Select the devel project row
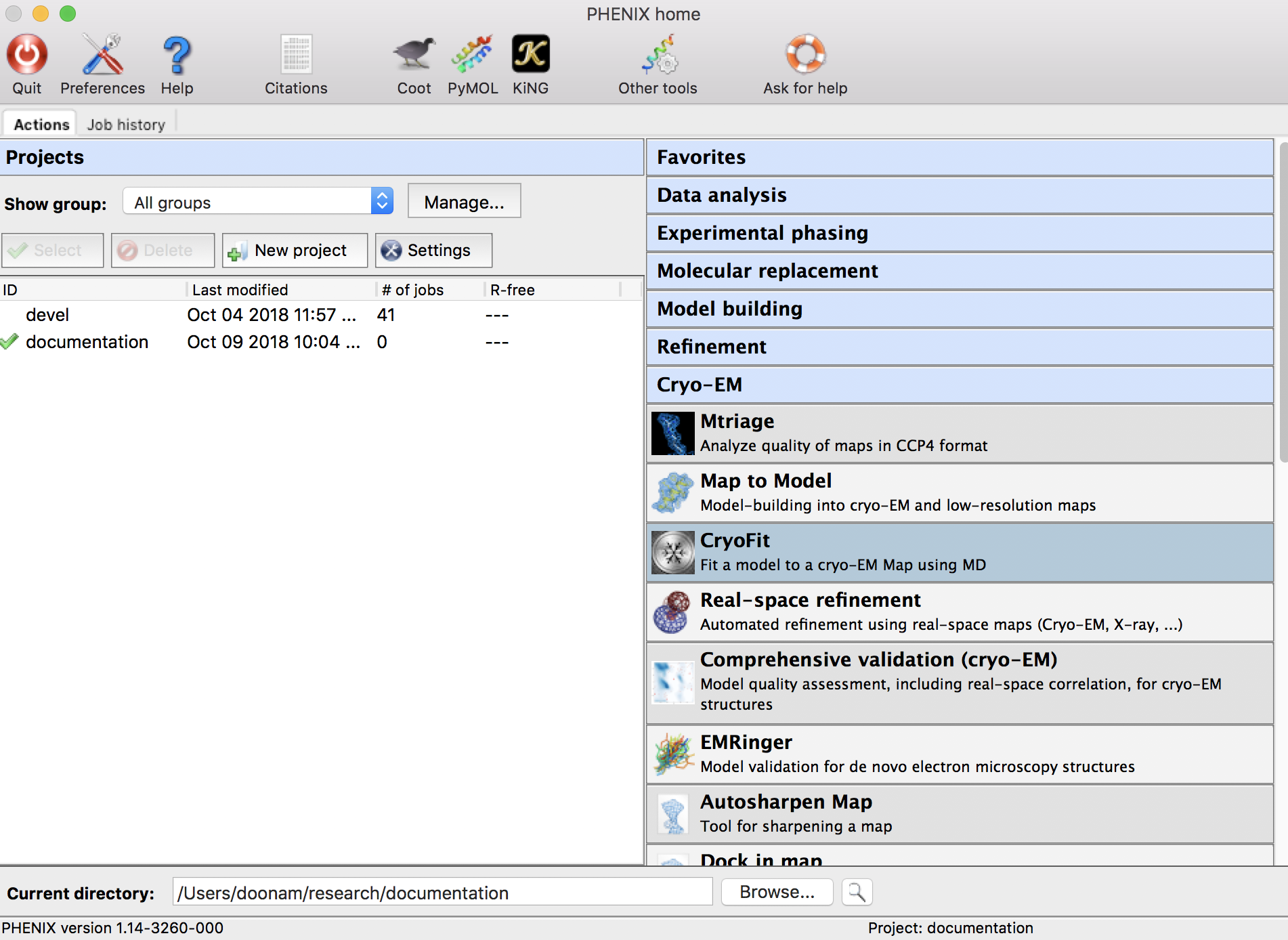1288x940 pixels. tap(48, 314)
